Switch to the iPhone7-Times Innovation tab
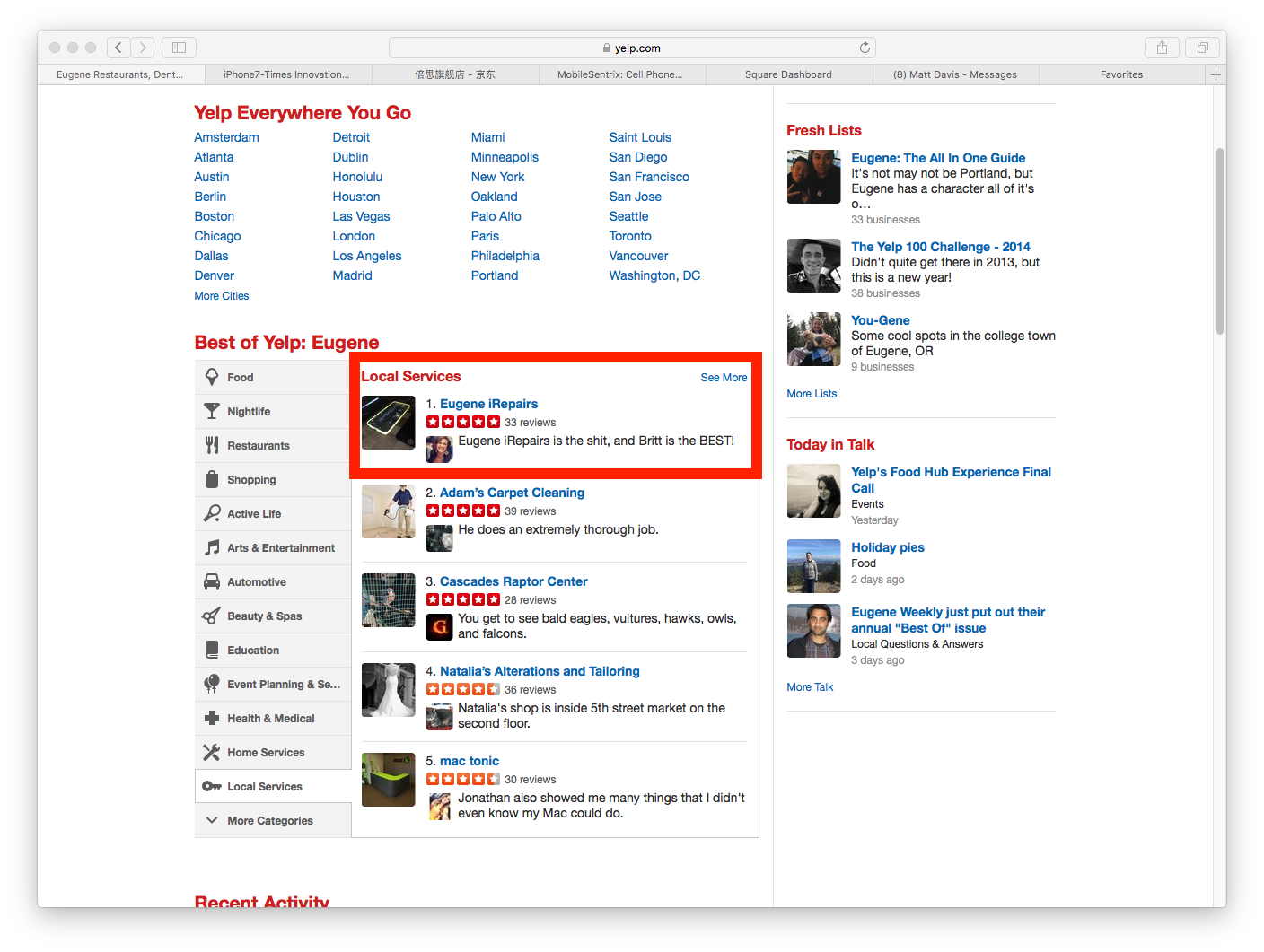1264x952 pixels. [x=287, y=74]
